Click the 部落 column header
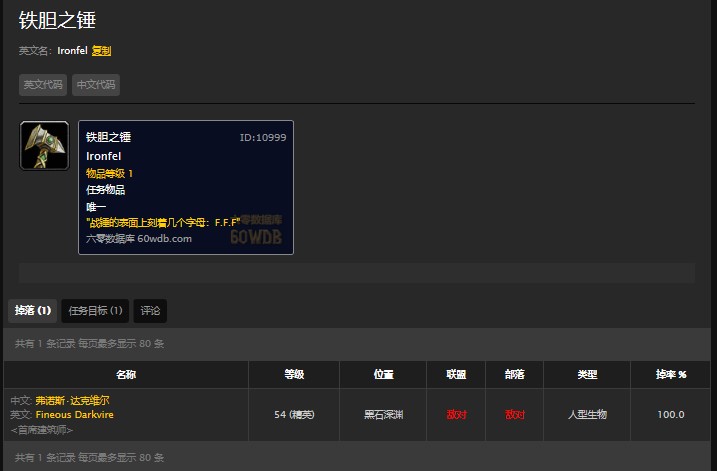The height and width of the screenshot is (471, 717). point(515,375)
